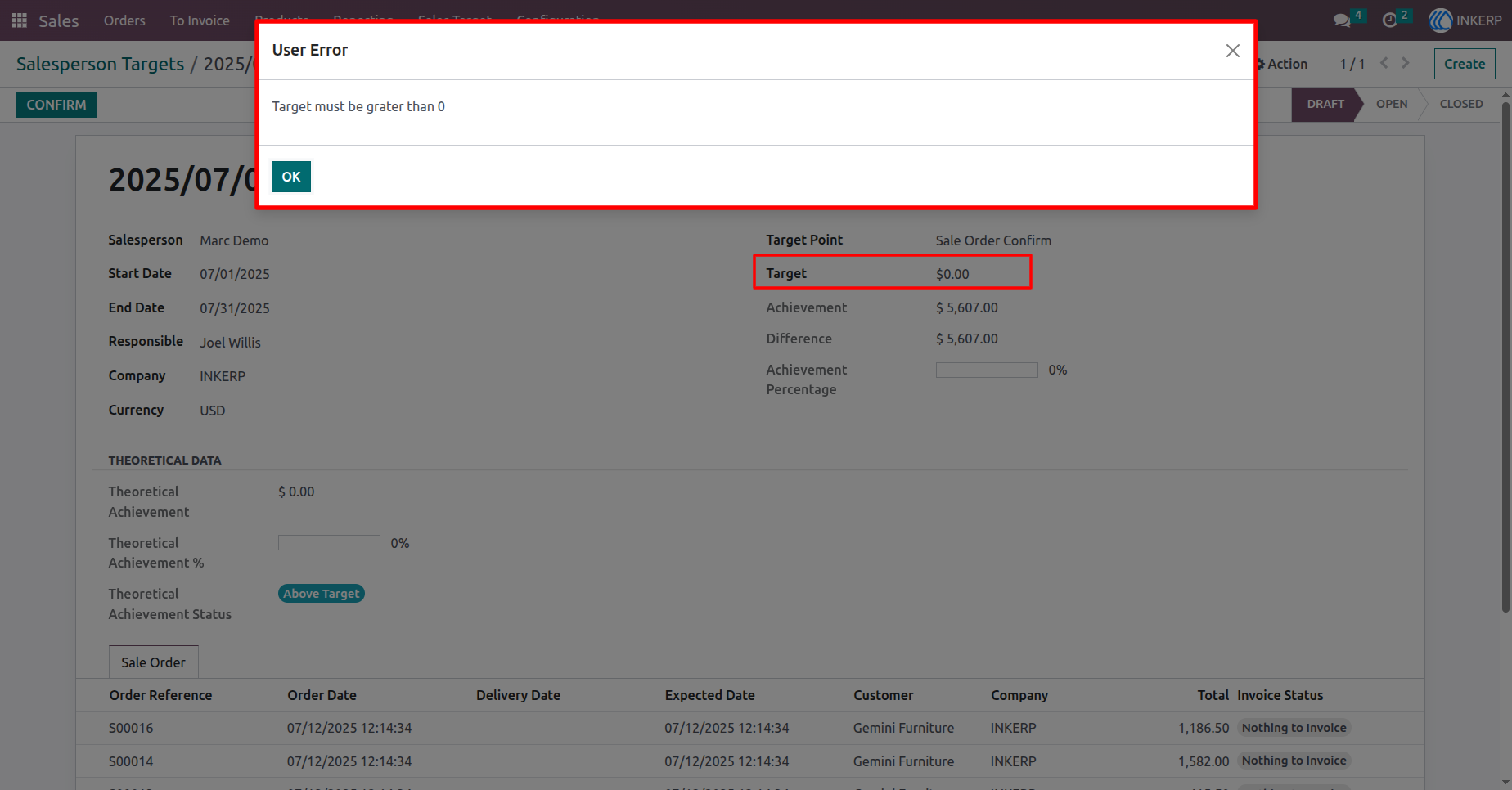Click the Above Target status badge
1512x790 pixels.
coord(322,594)
